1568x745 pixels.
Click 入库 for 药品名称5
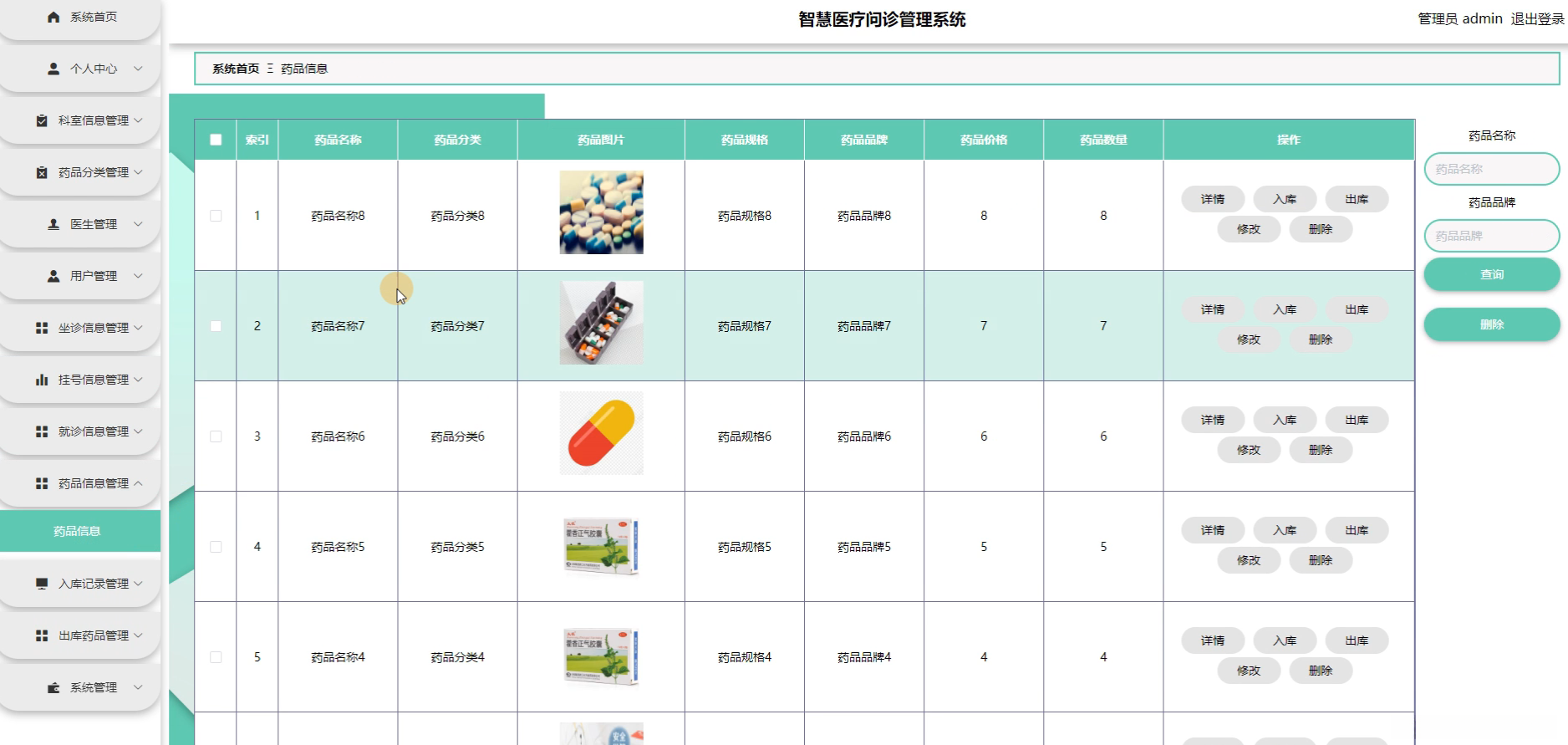[1285, 530]
